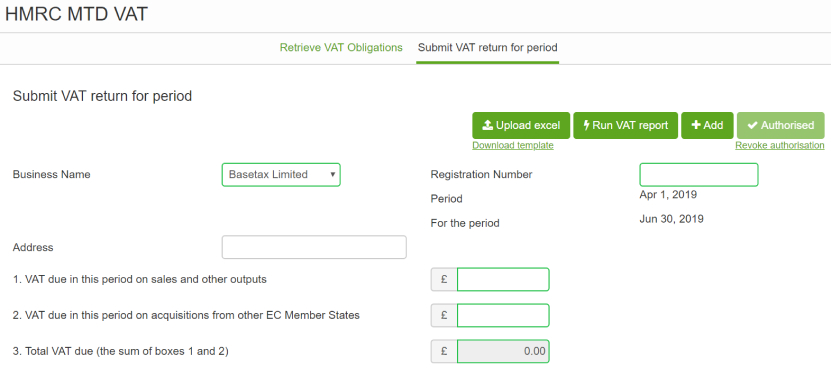Click the checkmark on Authorised button
Image resolution: width=831 pixels, height=369 pixels.
click(753, 126)
